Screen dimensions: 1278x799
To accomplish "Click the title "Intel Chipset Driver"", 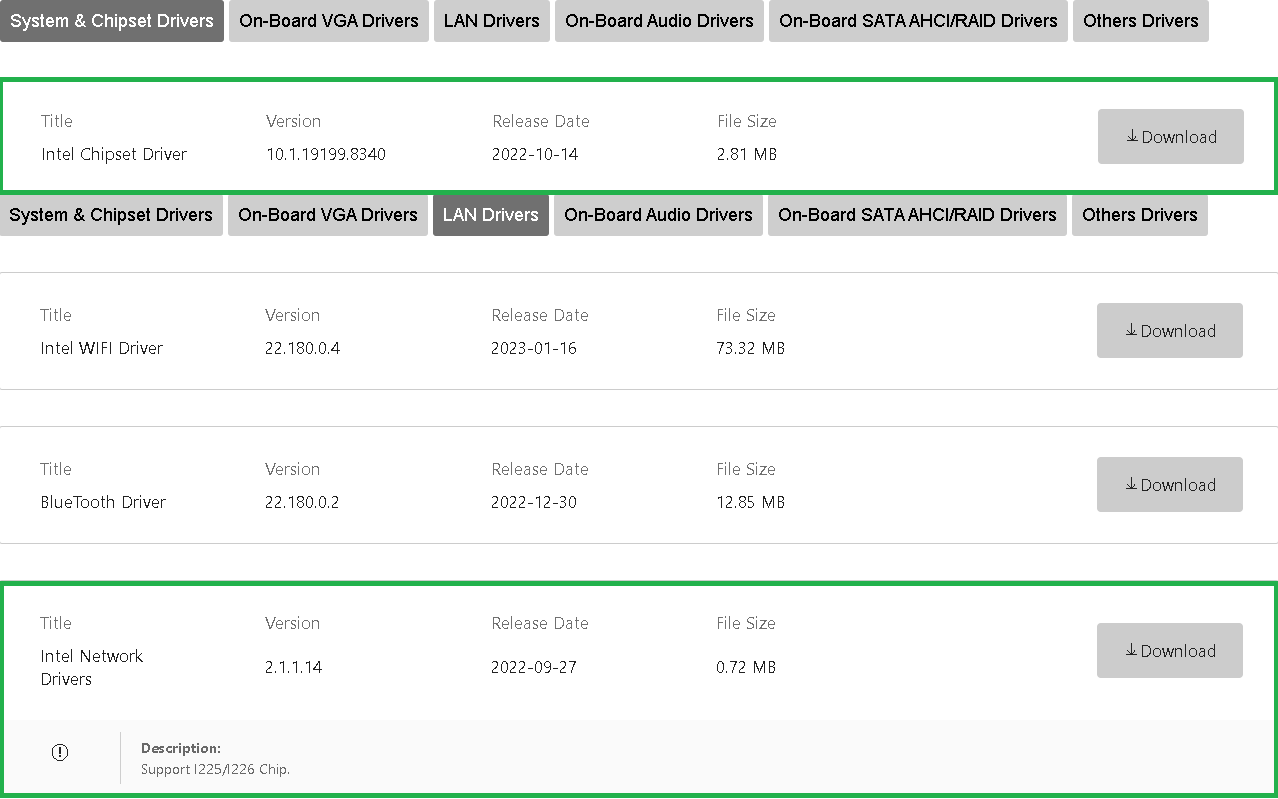I will [114, 154].
